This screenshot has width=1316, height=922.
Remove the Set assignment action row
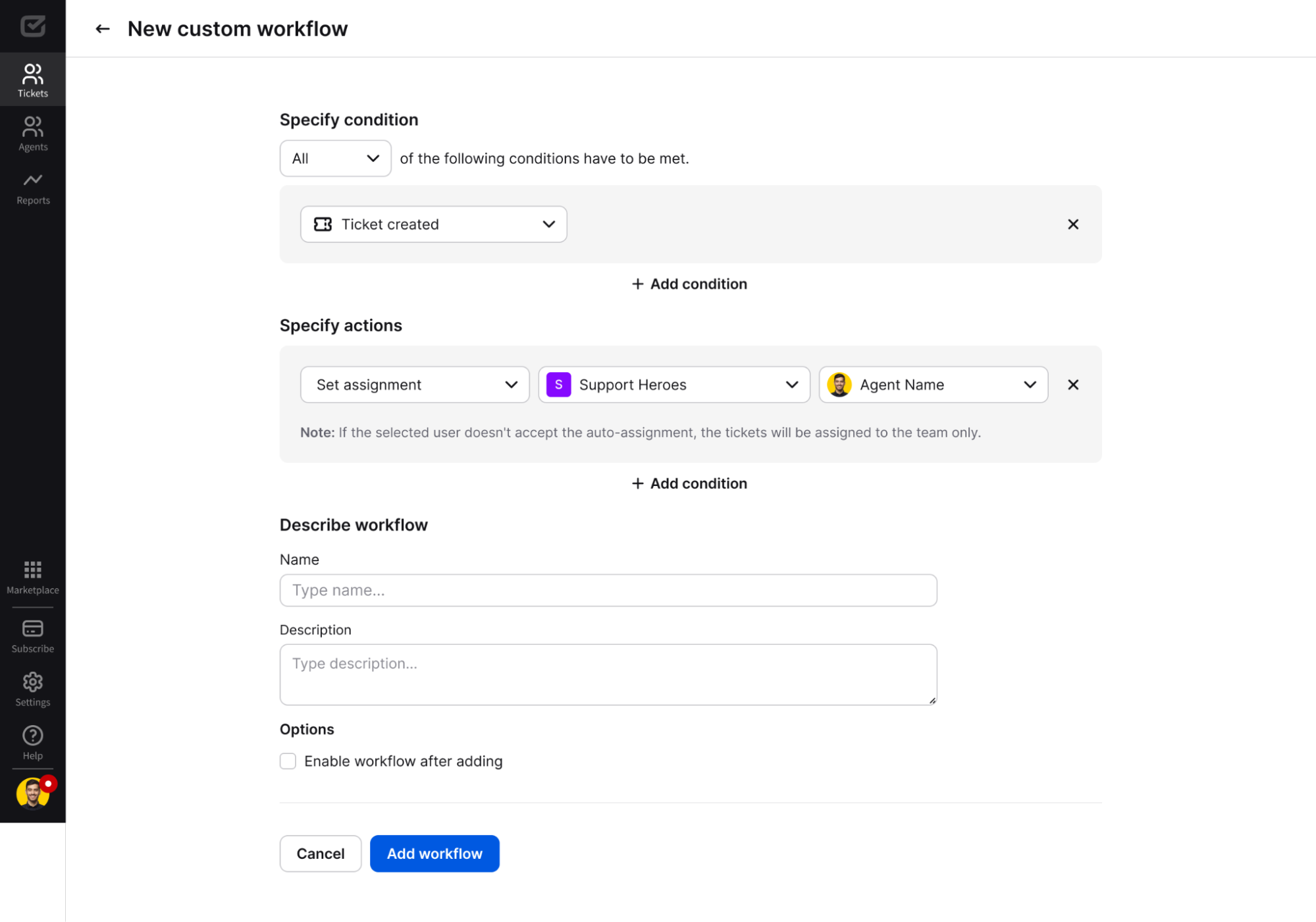tap(1073, 384)
